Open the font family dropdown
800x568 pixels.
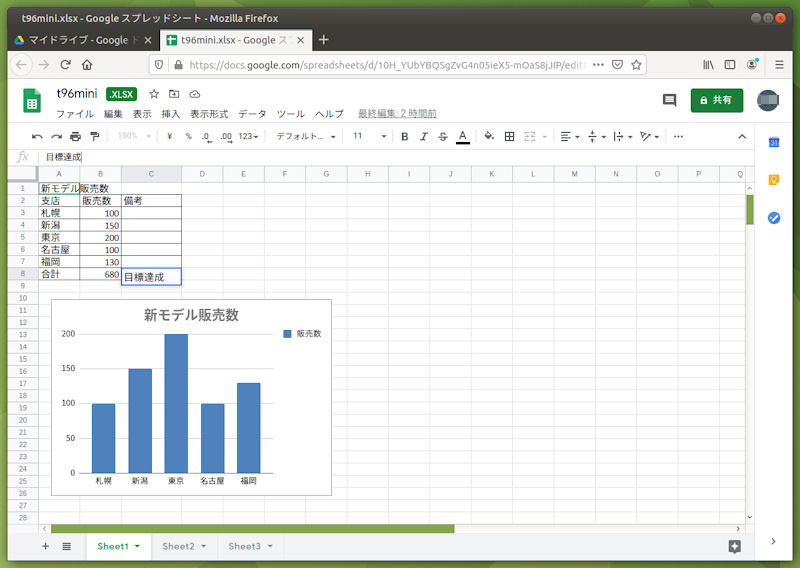(306, 136)
